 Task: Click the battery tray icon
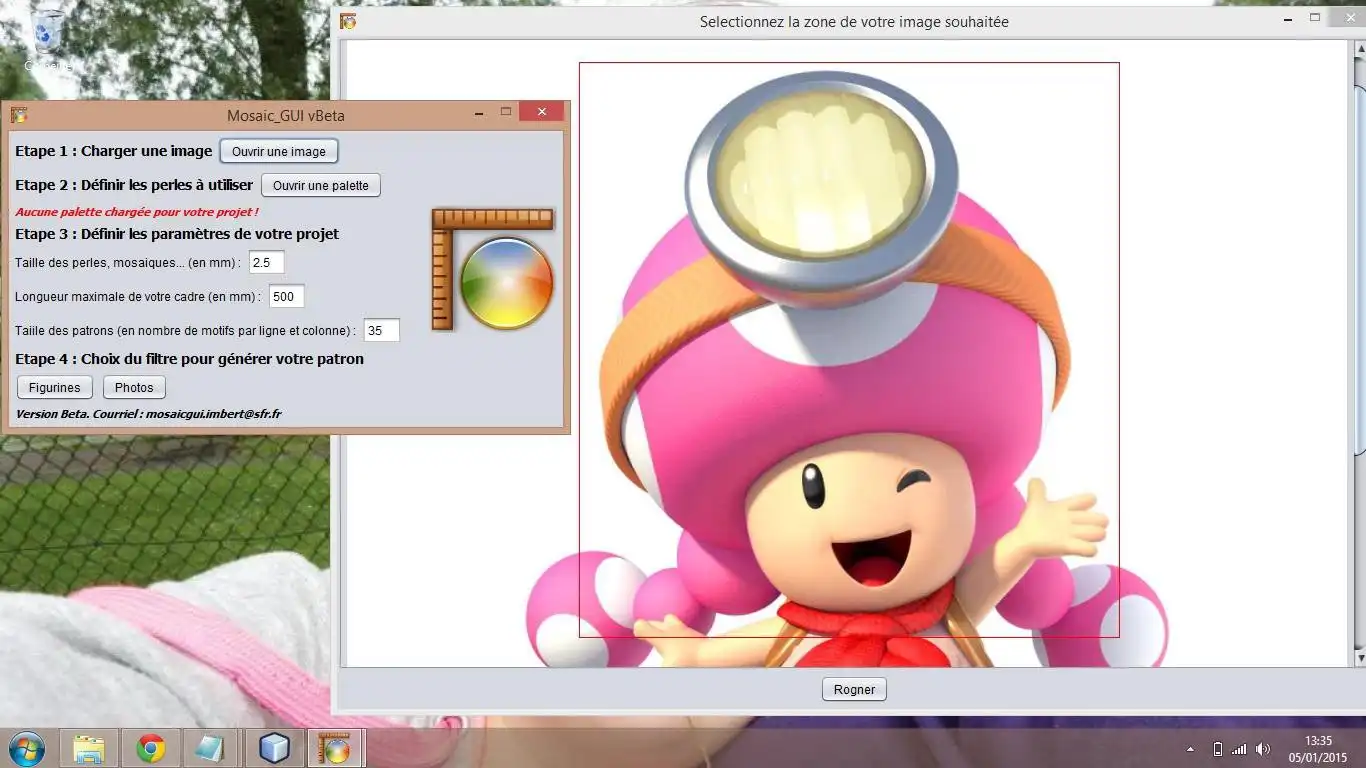coord(1217,749)
